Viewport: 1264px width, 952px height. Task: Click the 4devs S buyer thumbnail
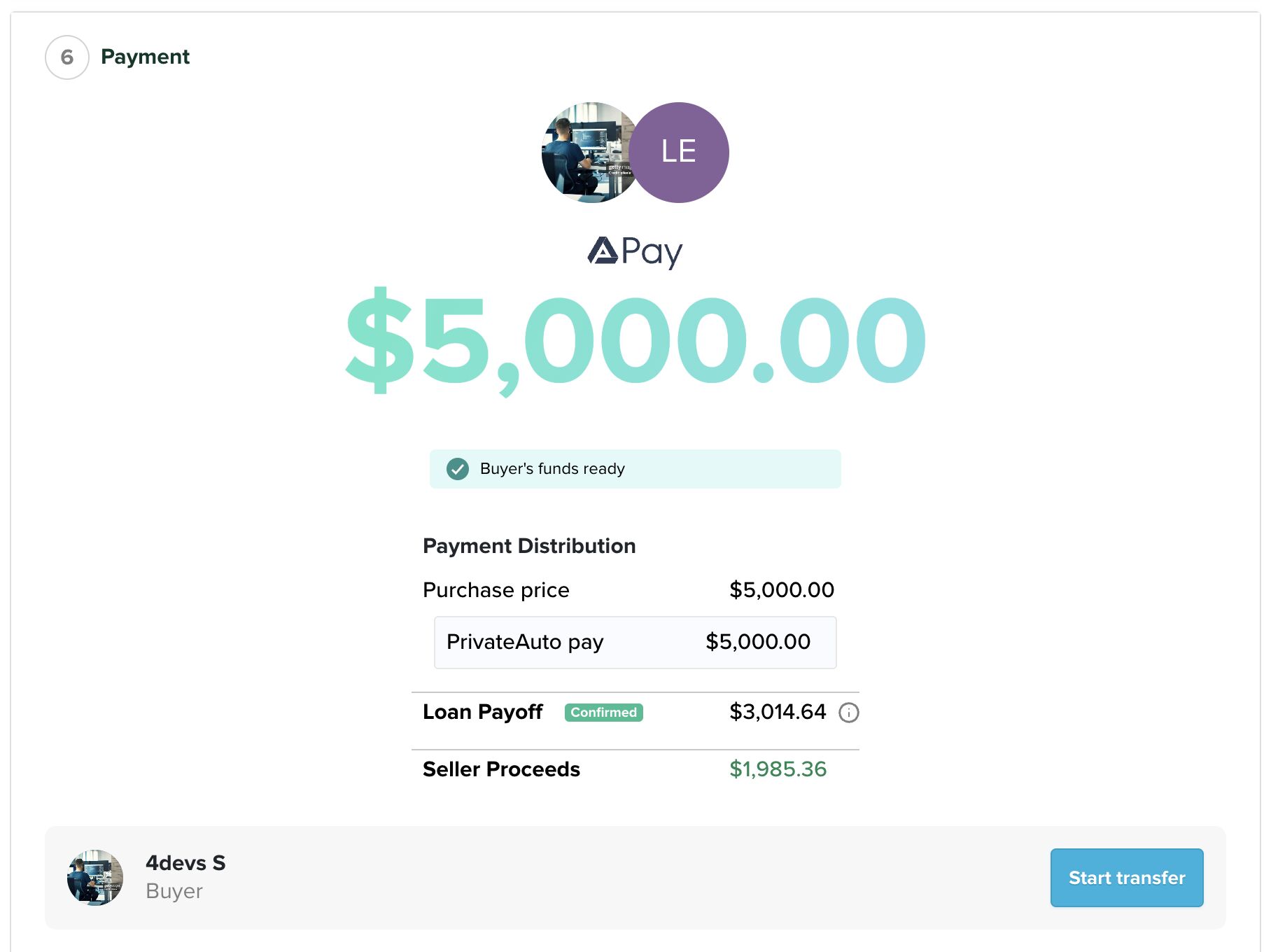[95, 877]
